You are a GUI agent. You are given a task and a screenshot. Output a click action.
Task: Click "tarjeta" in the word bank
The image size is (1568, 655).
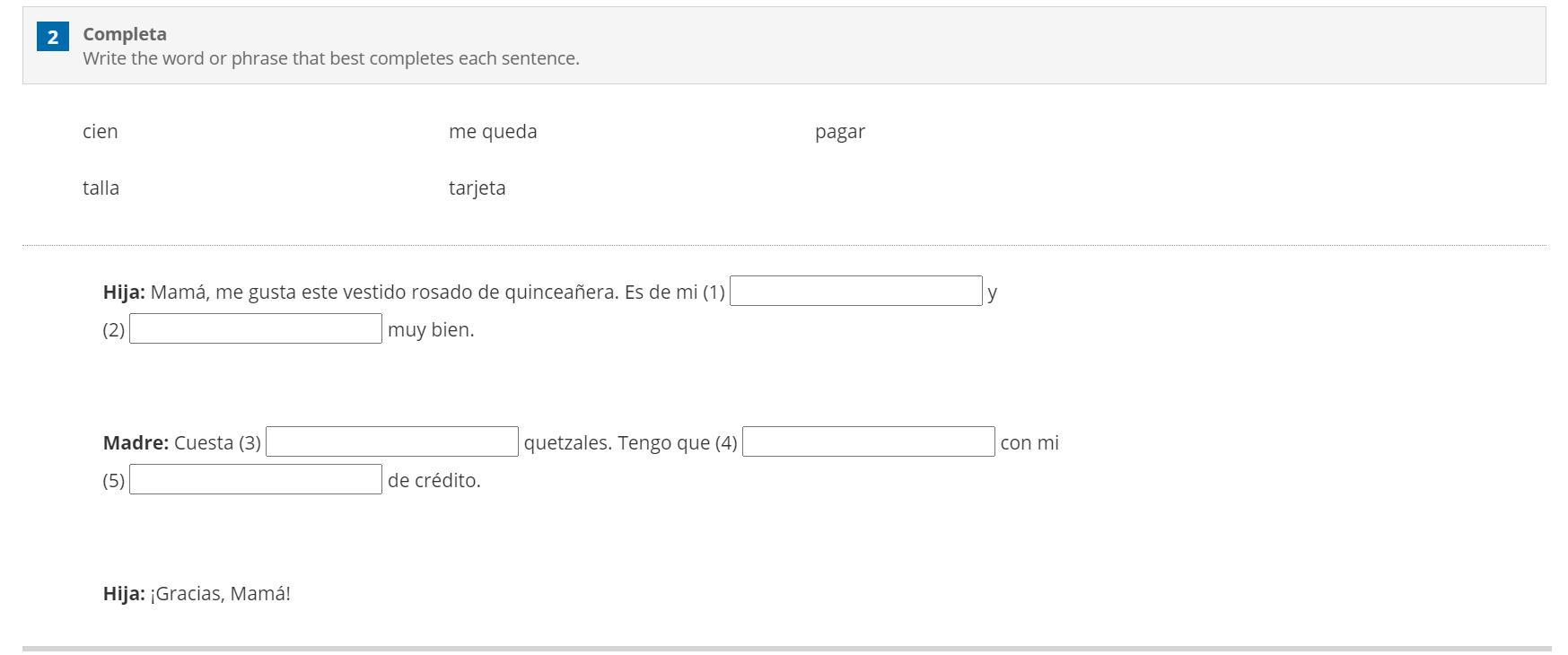[477, 188]
